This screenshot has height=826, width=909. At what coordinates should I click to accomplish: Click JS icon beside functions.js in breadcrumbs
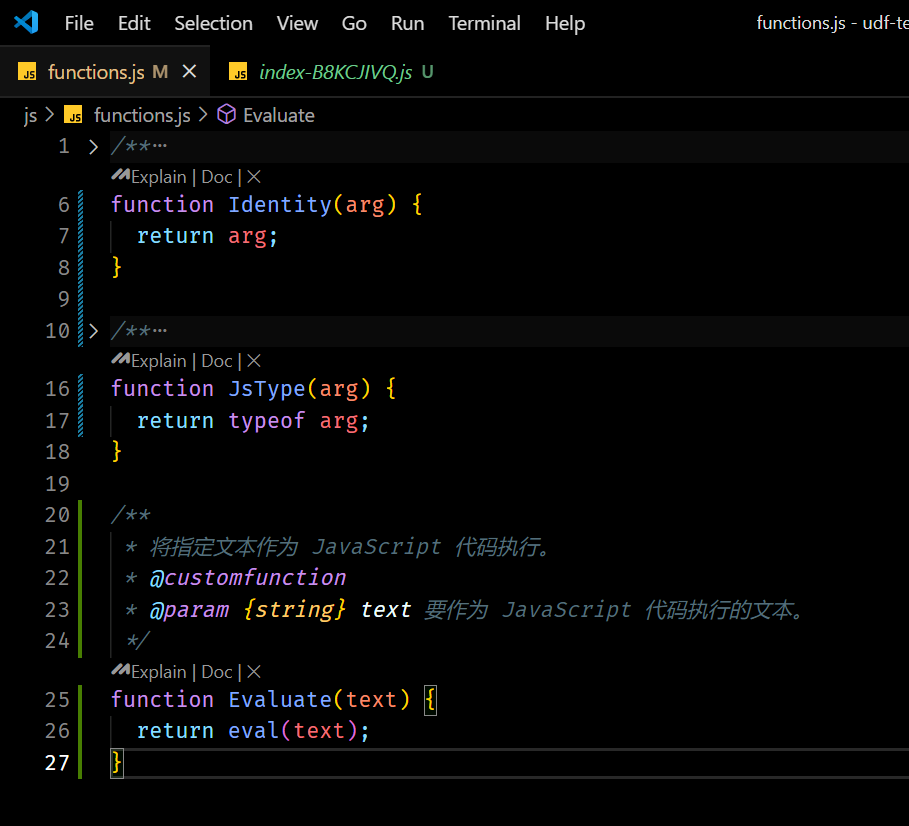click(73, 115)
